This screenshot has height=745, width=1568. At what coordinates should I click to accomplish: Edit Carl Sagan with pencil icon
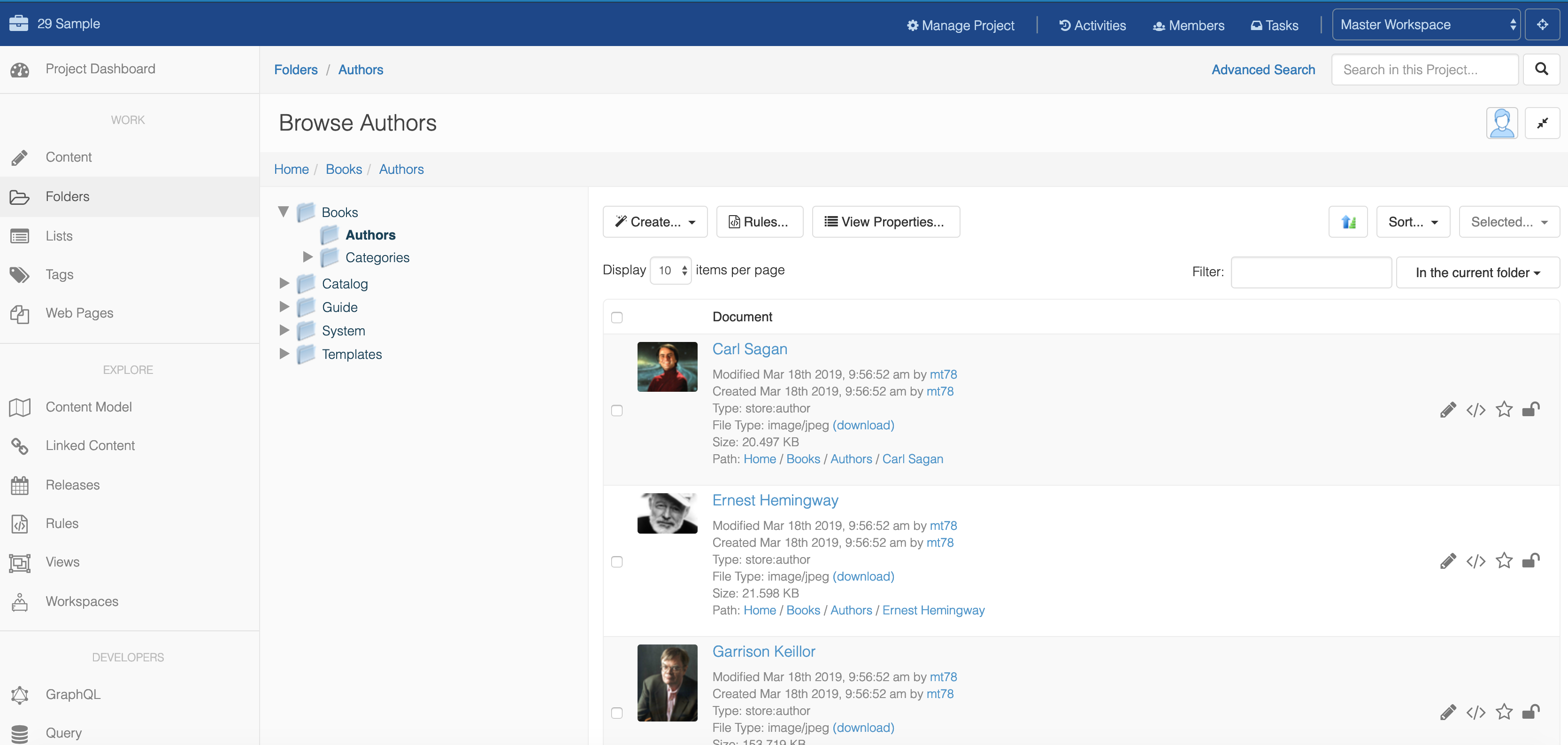coord(1448,409)
